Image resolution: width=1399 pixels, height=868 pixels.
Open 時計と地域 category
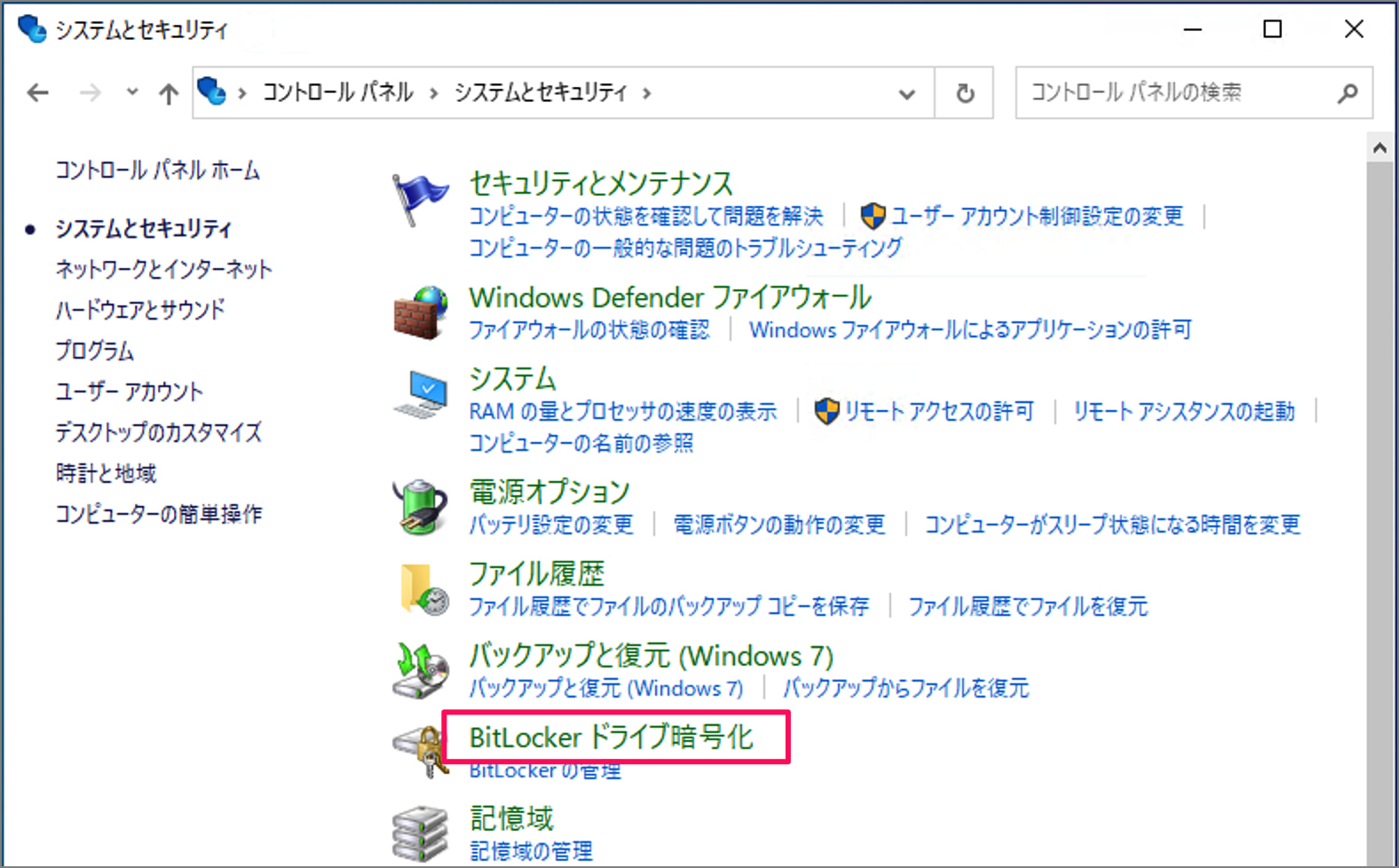point(106,474)
